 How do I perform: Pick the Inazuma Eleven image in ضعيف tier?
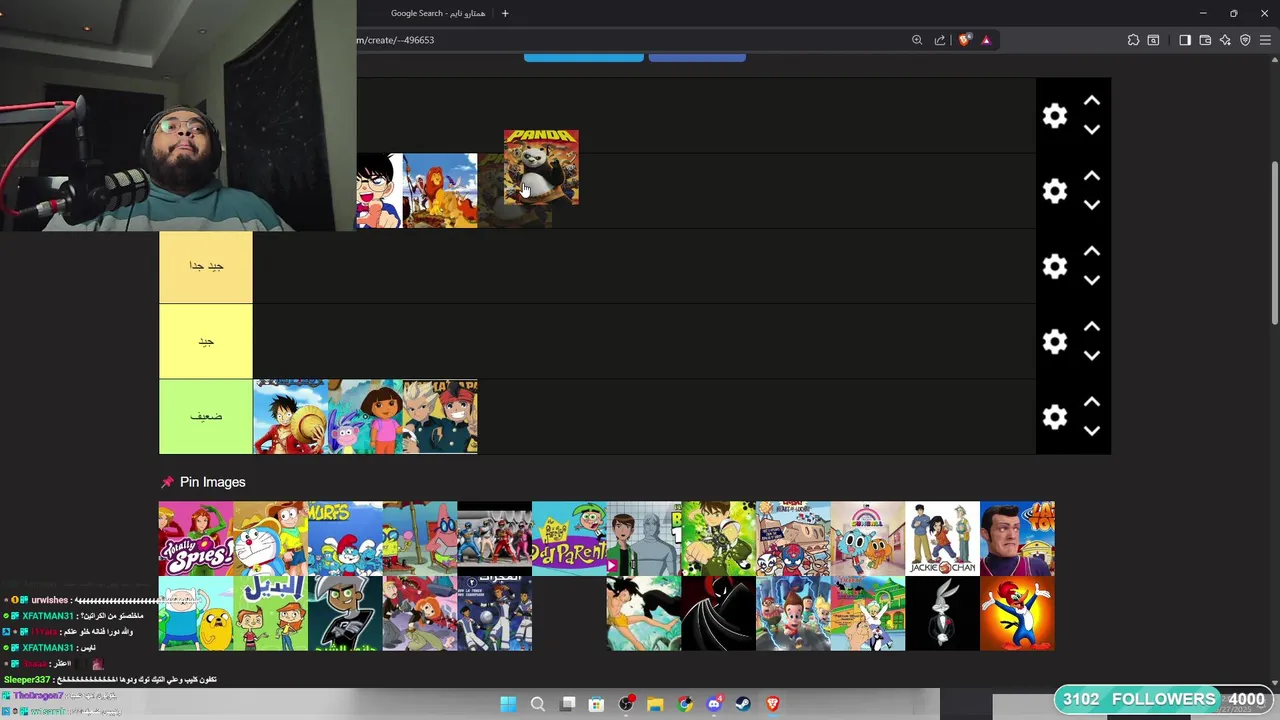tap(440, 416)
